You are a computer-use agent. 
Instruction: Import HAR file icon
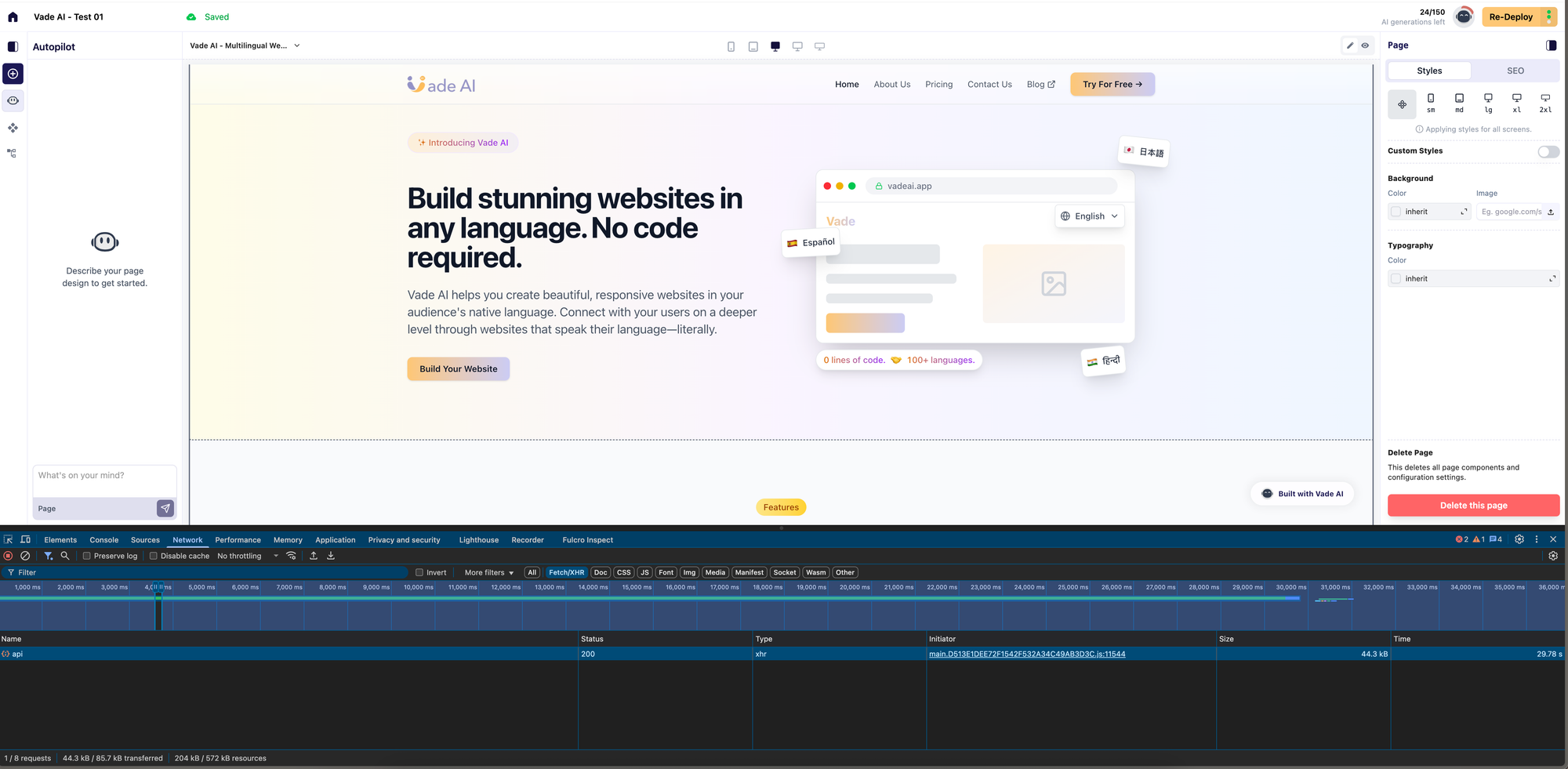pos(314,556)
